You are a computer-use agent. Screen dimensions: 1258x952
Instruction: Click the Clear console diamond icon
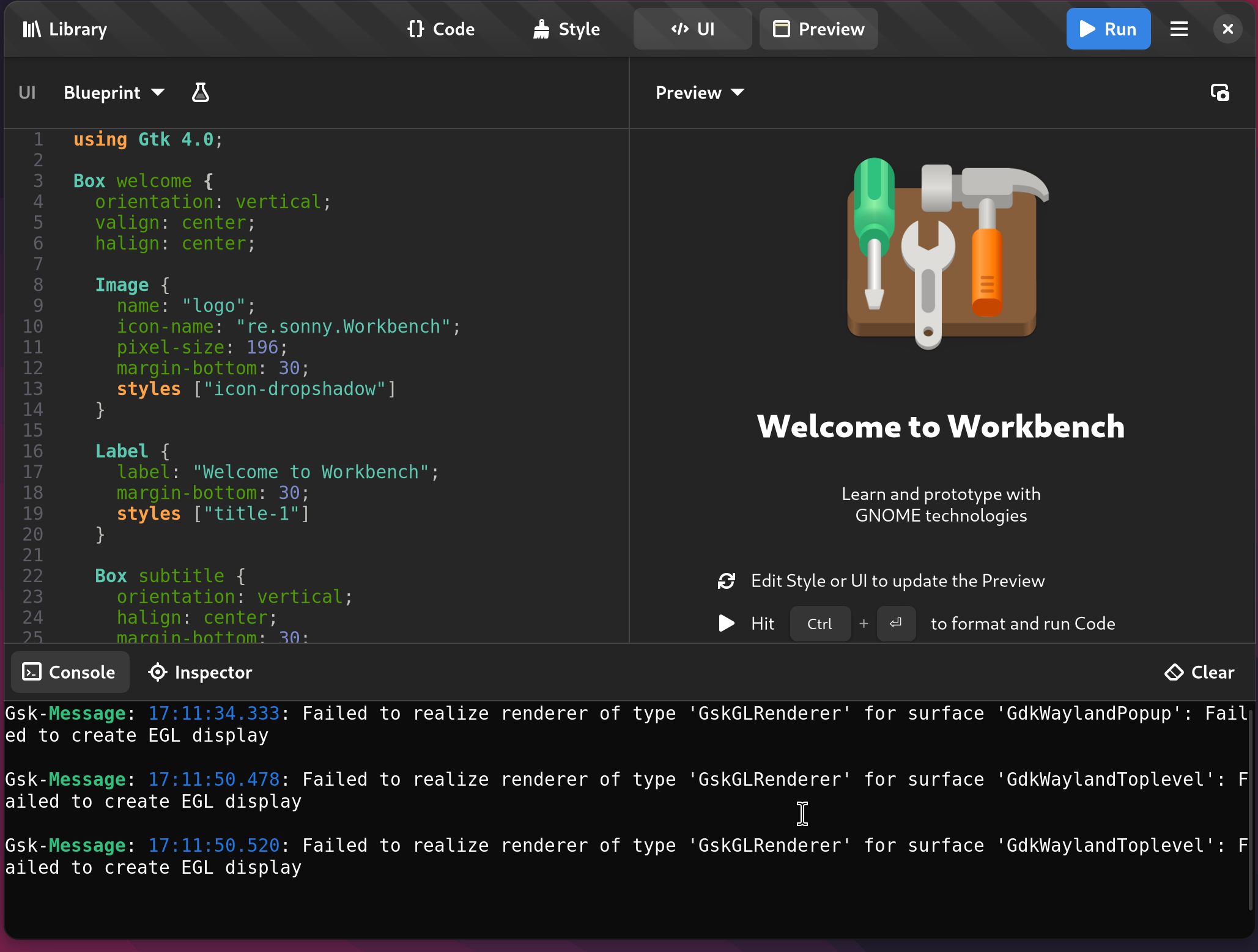(1175, 671)
